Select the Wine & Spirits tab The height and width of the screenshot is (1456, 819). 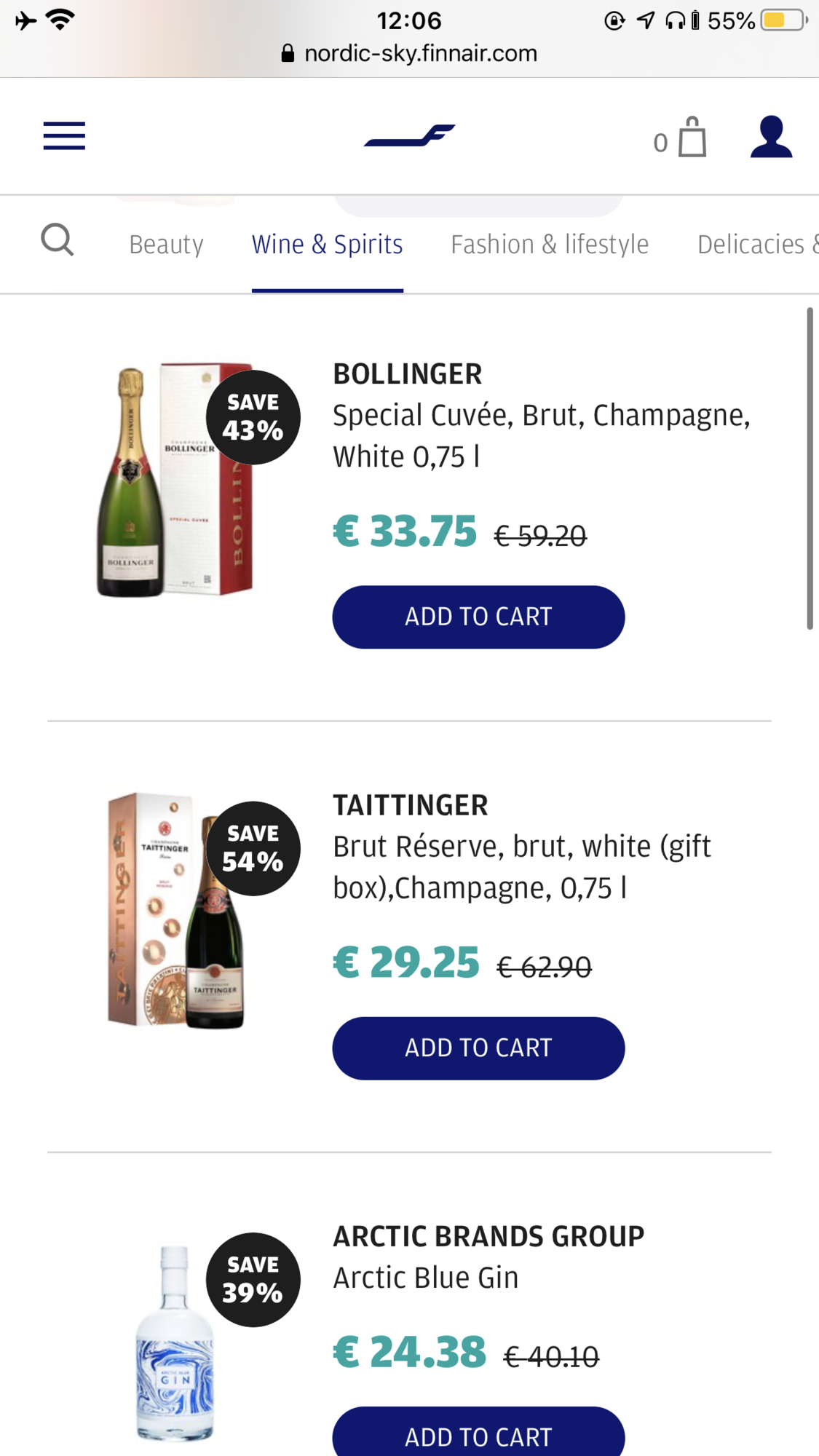point(328,245)
